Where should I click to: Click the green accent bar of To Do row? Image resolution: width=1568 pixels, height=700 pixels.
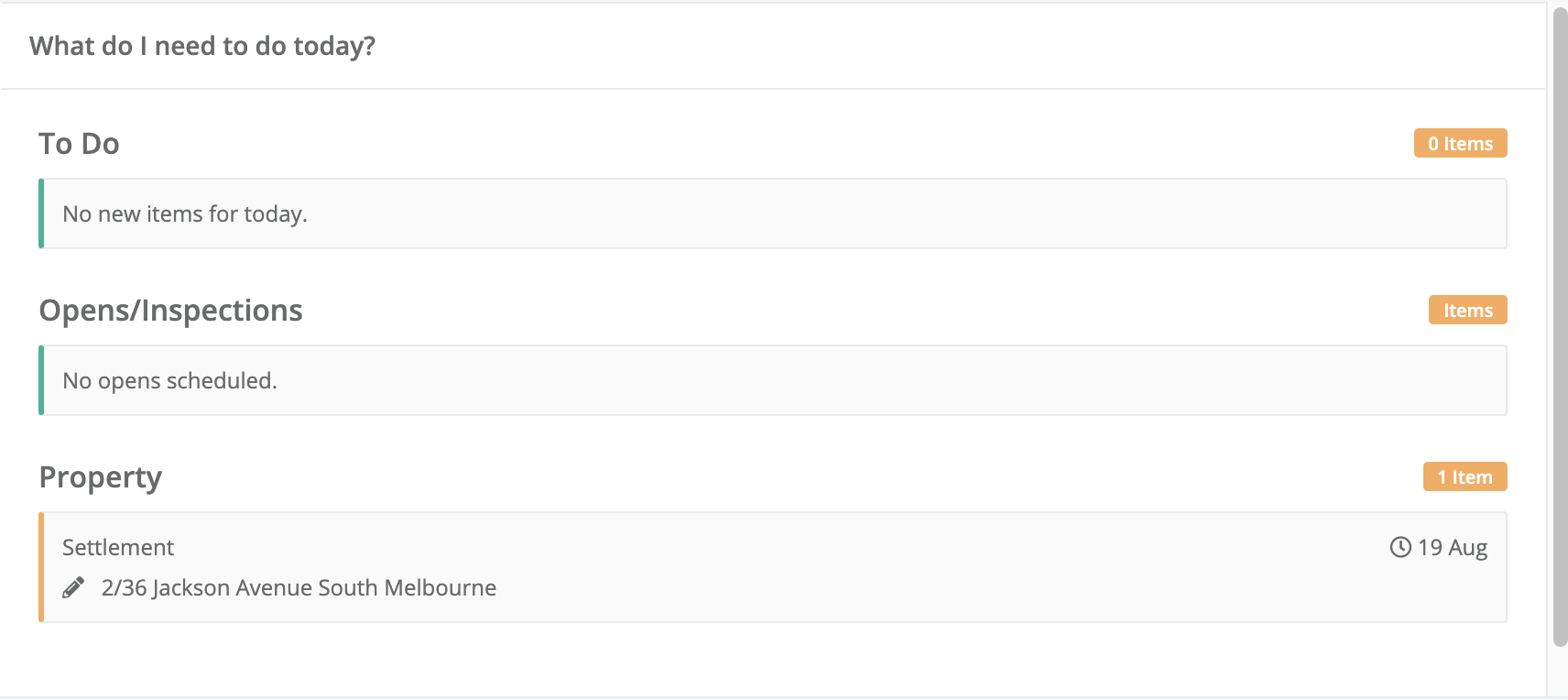pos(41,213)
